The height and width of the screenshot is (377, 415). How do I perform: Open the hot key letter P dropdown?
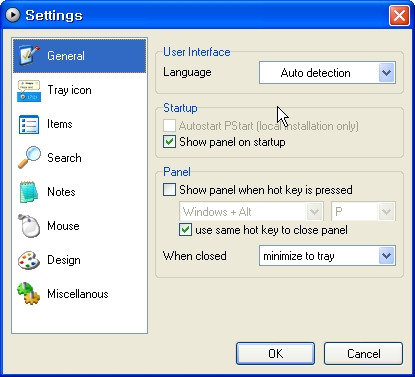click(363, 211)
